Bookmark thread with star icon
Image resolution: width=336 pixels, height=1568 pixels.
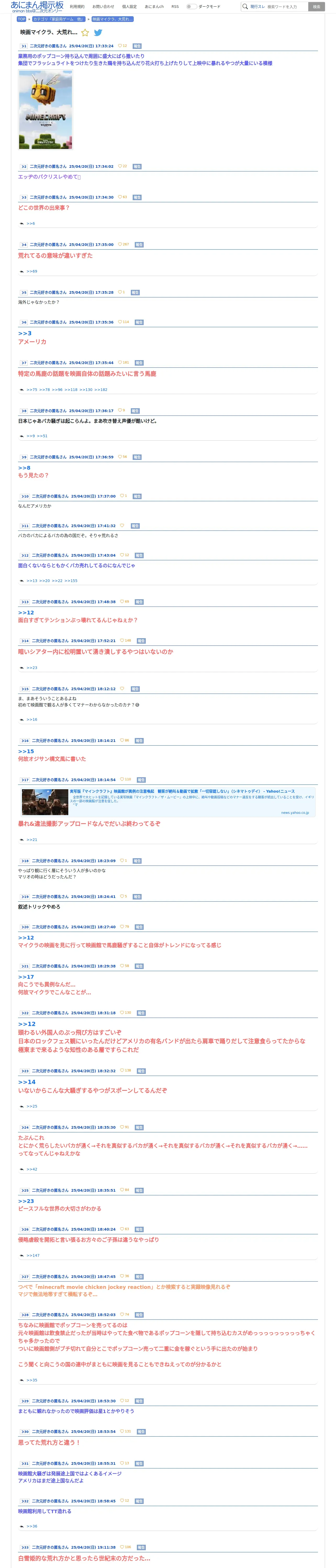85,33
